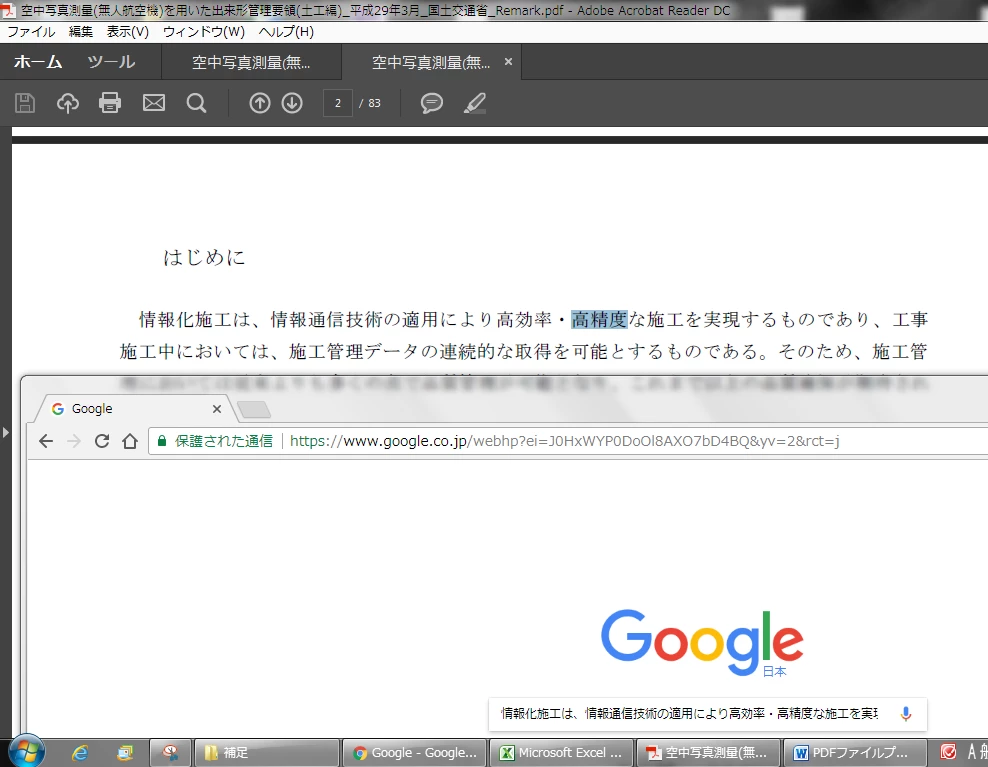
Task: Switch to Google Chrome taskbar button
Action: coord(414,753)
